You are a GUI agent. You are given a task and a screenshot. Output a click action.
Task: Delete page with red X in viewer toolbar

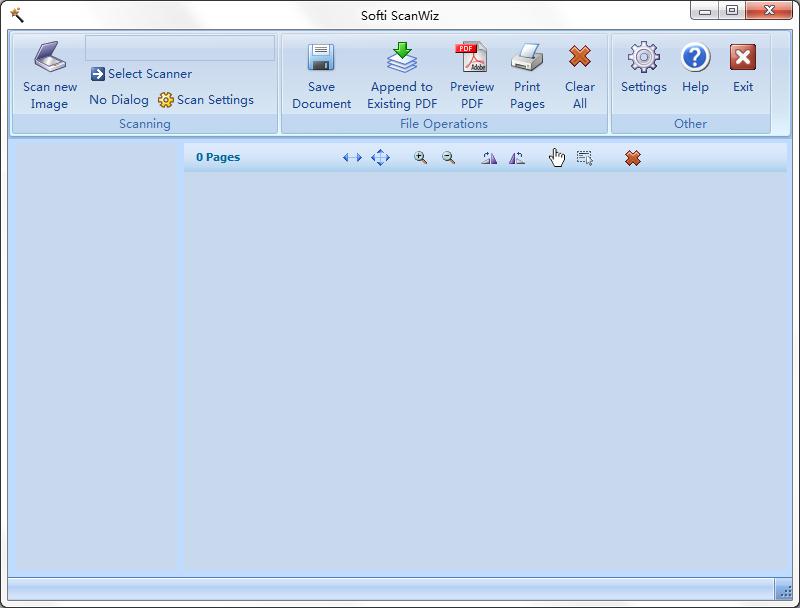click(x=633, y=158)
